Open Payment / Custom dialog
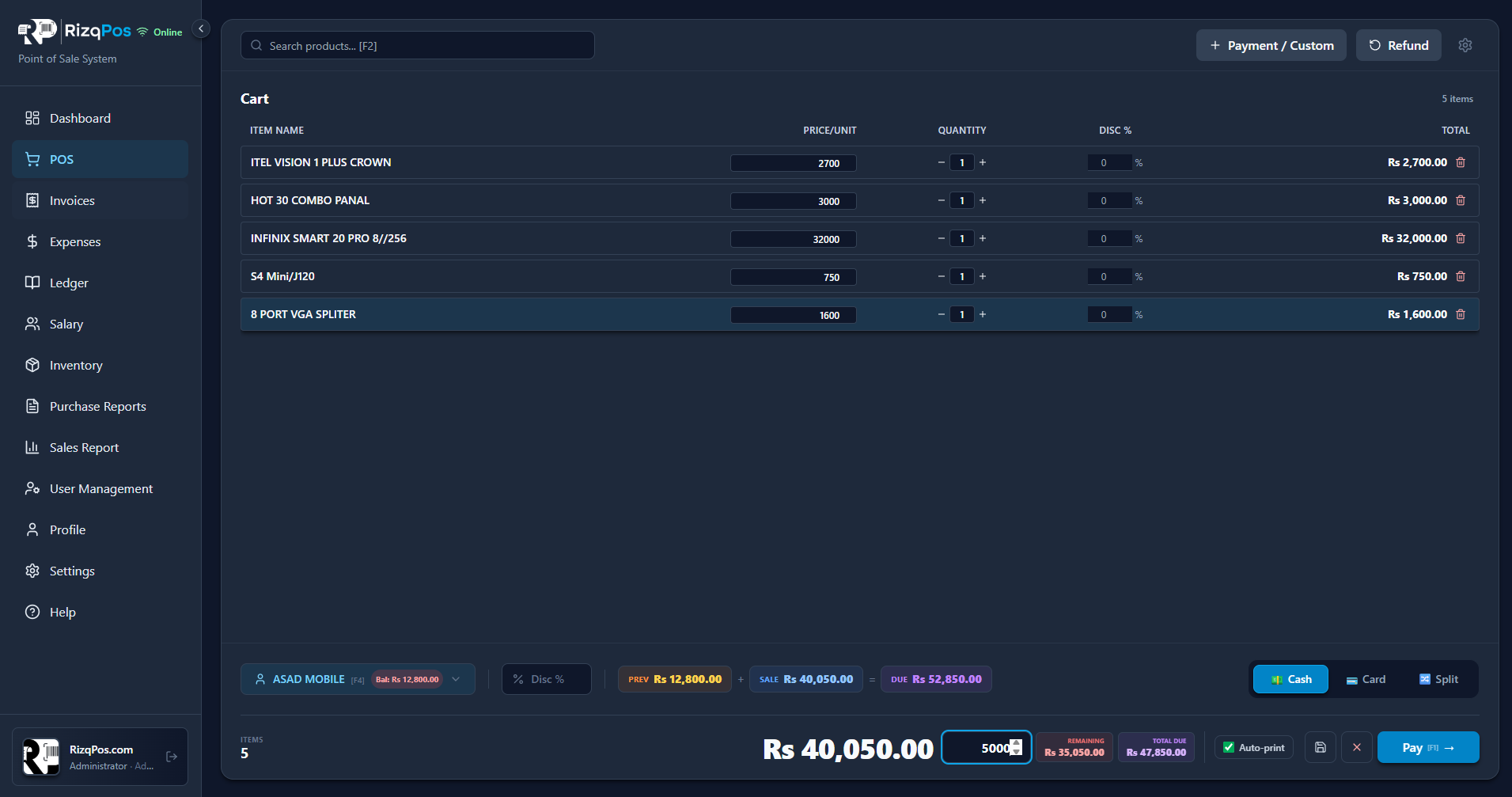Viewport: 1512px width, 797px height. coord(1271,45)
